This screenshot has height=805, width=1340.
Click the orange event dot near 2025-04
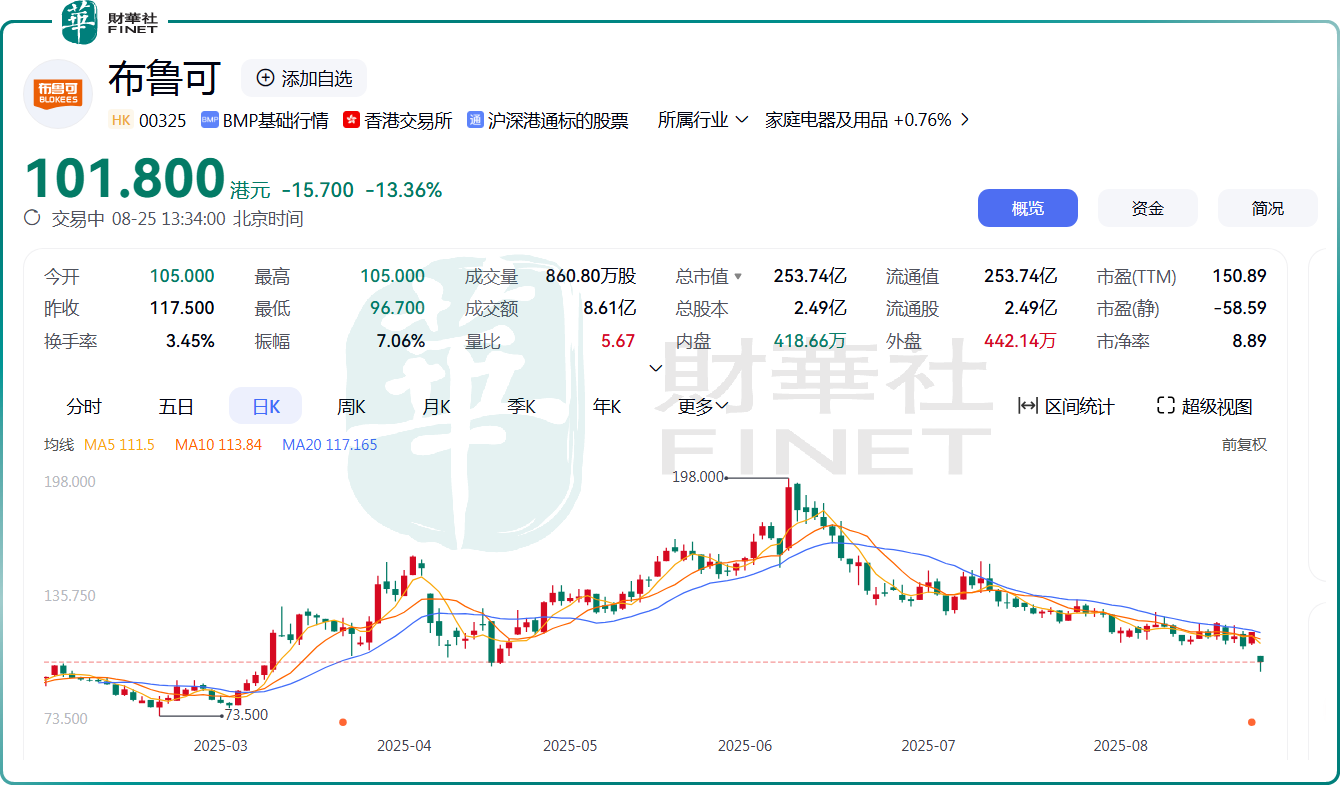(x=343, y=722)
